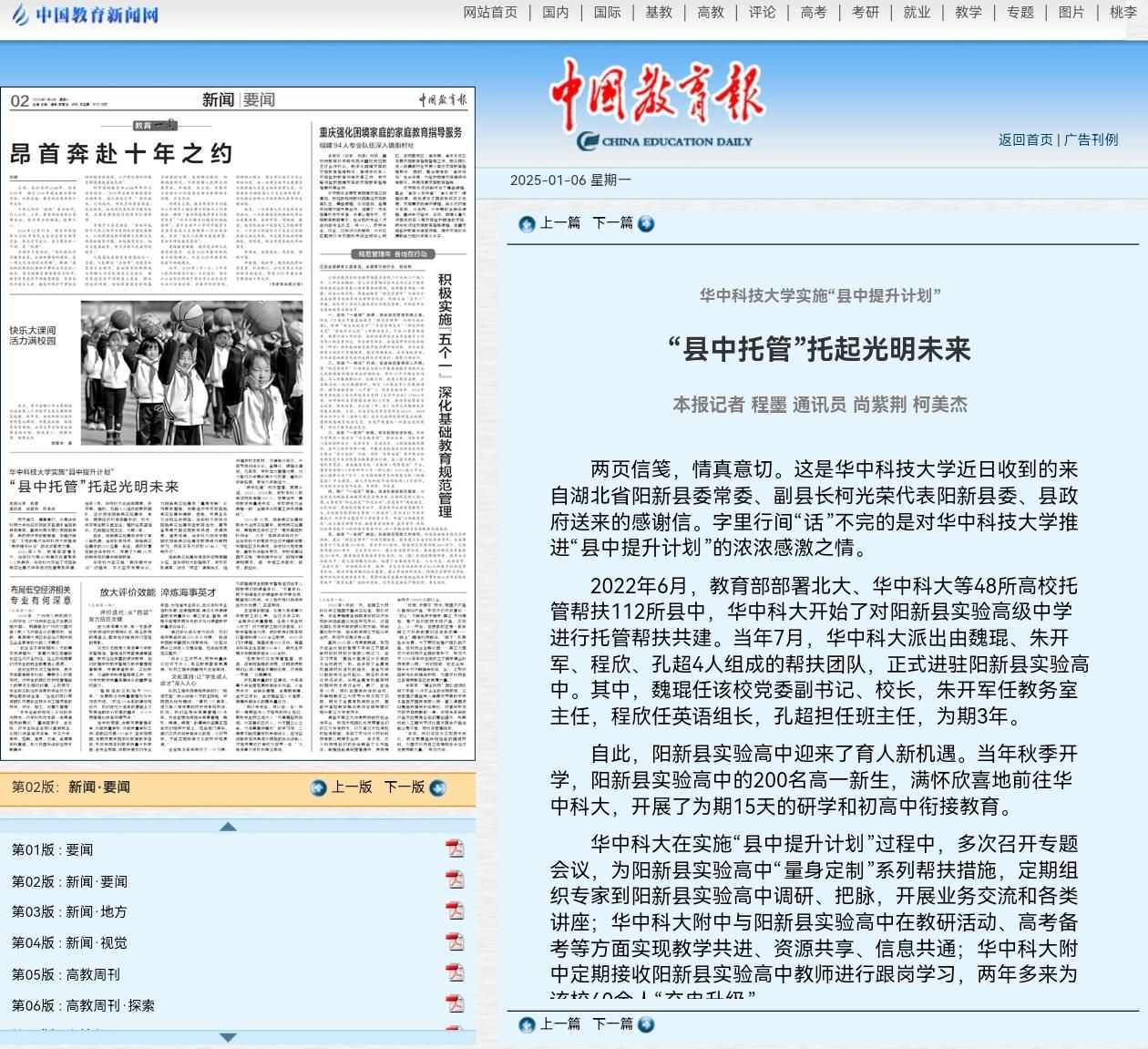
Task: Open 教学 navigation item
Action: click(x=969, y=12)
